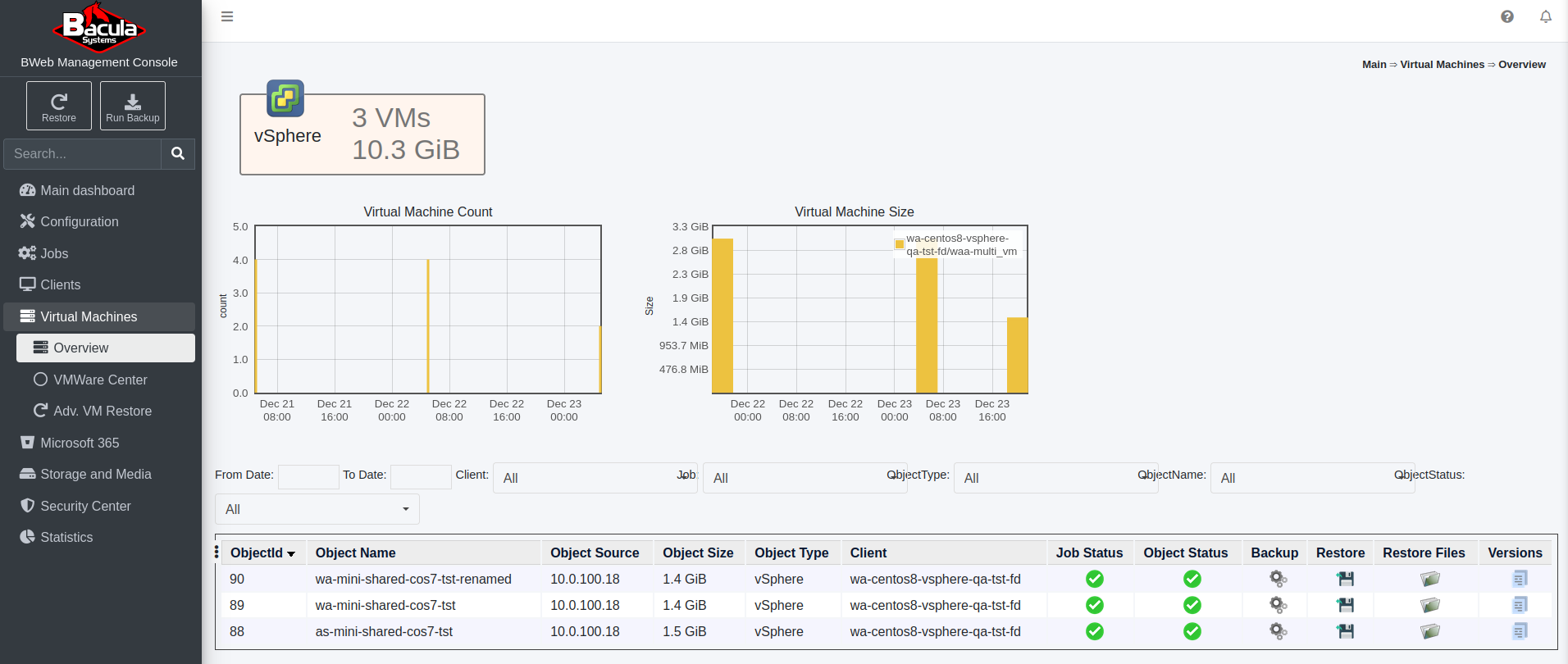
Task: Click backup gear icon for object 90
Action: click(x=1278, y=579)
